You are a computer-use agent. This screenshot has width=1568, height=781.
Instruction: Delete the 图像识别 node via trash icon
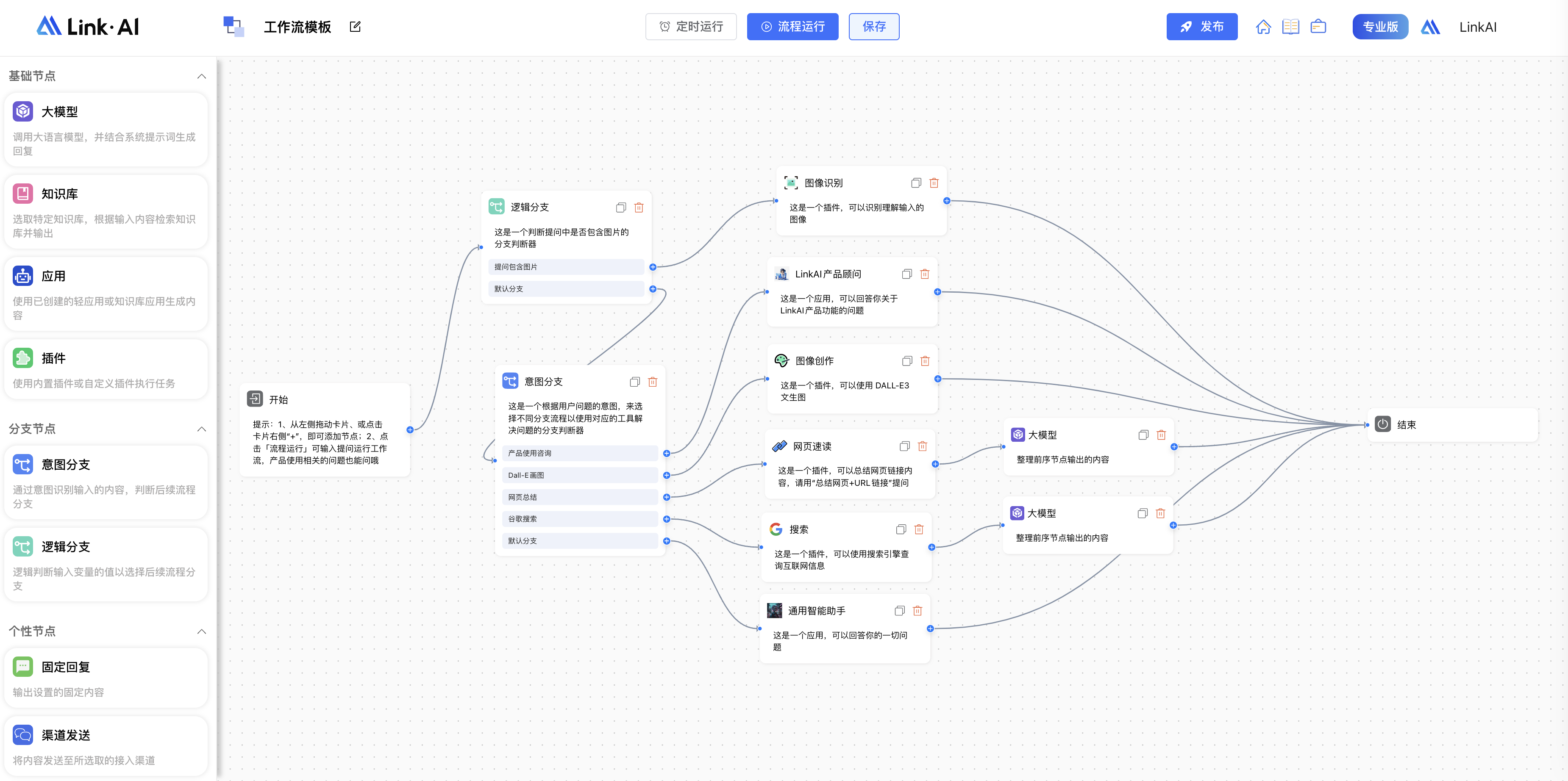click(x=934, y=183)
